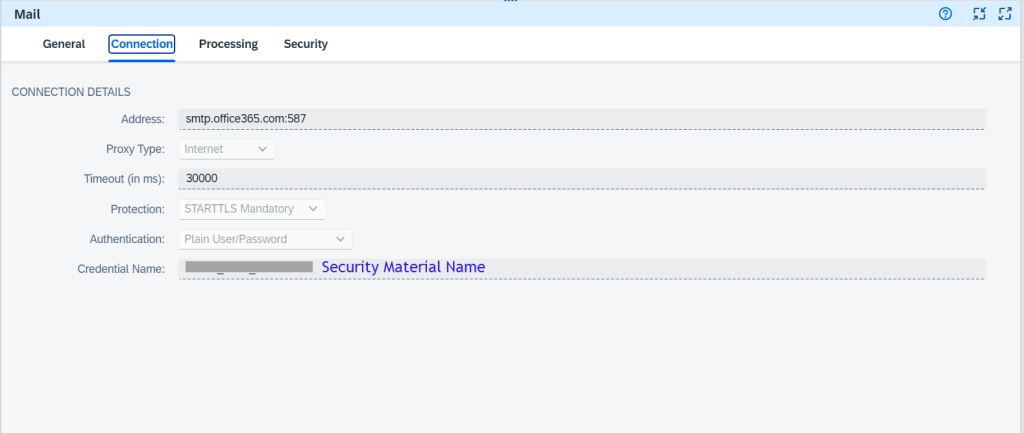
Task: Click the "Credential Name:" label
Action: coord(120,269)
